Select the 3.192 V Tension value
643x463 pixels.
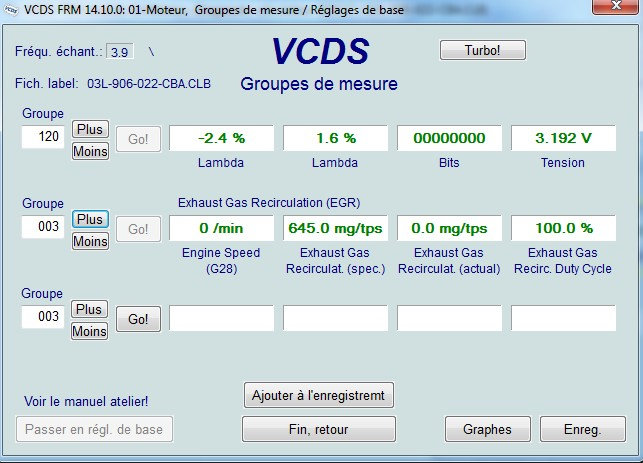click(x=563, y=138)
